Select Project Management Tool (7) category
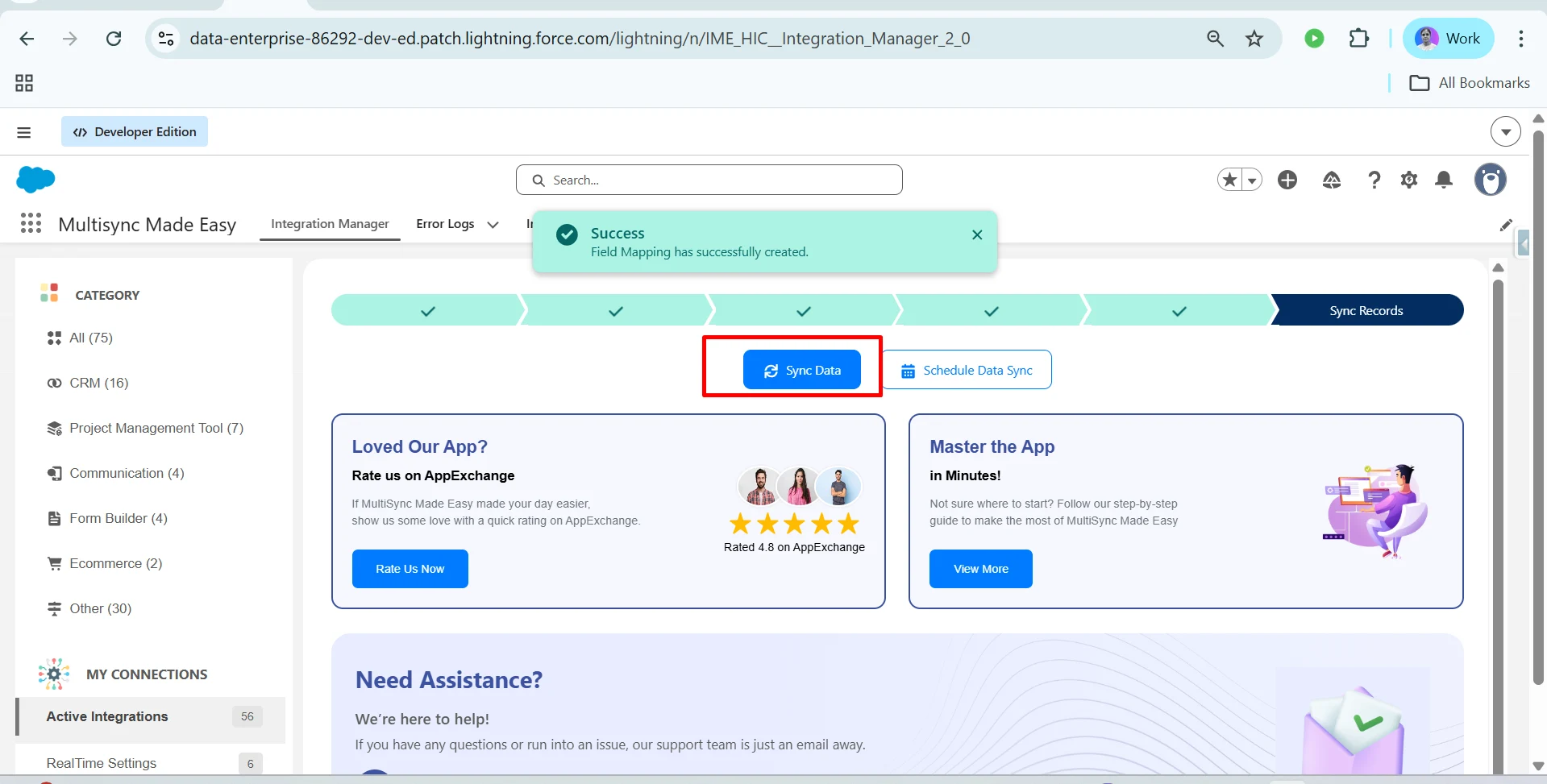1547x784 pixels. (x=145, y=428)
